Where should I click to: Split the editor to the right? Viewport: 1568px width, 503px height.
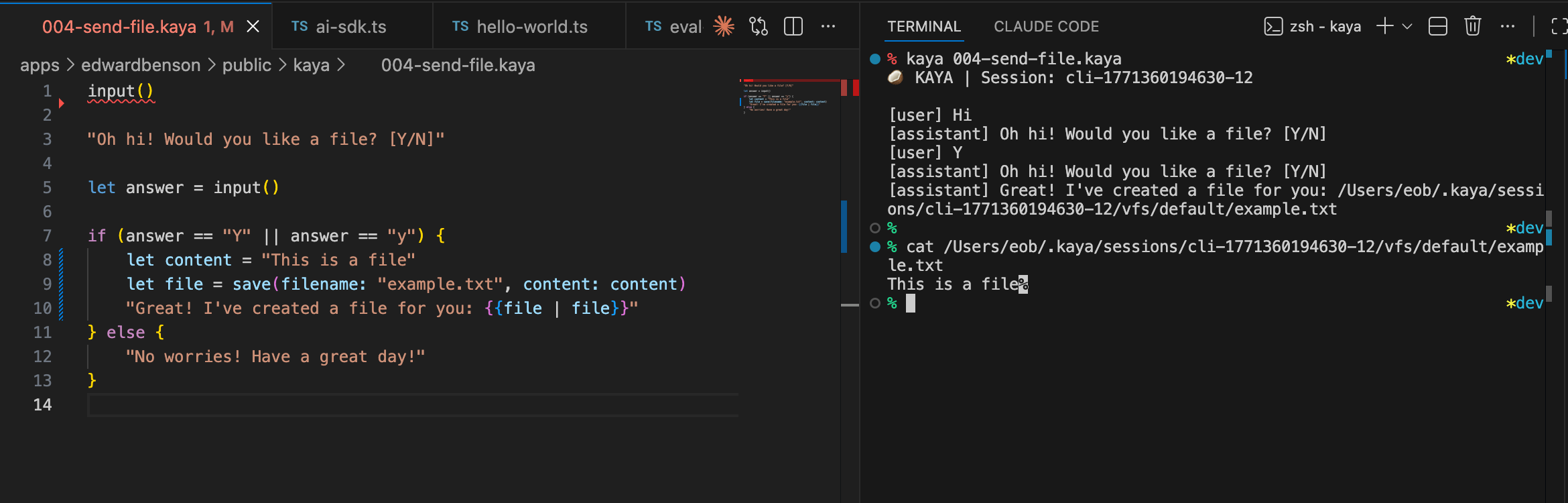(793, 27)
